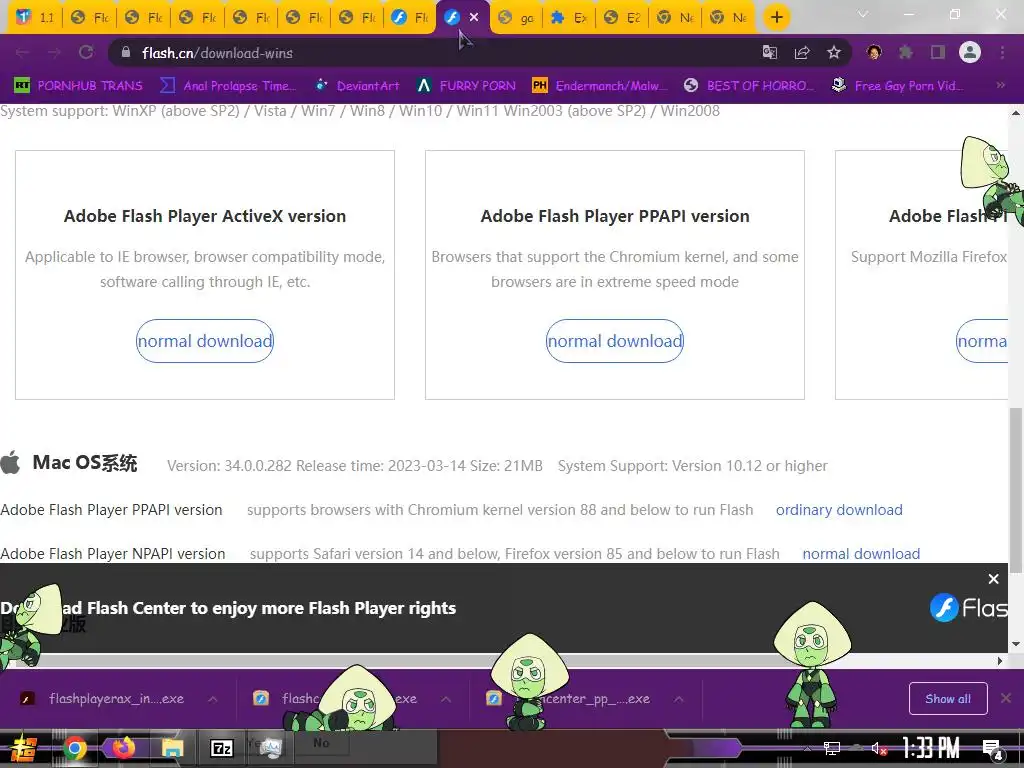Go back to the previous page
The height and width of the screenshot is (768, 1024).
[x=22, y=52]
